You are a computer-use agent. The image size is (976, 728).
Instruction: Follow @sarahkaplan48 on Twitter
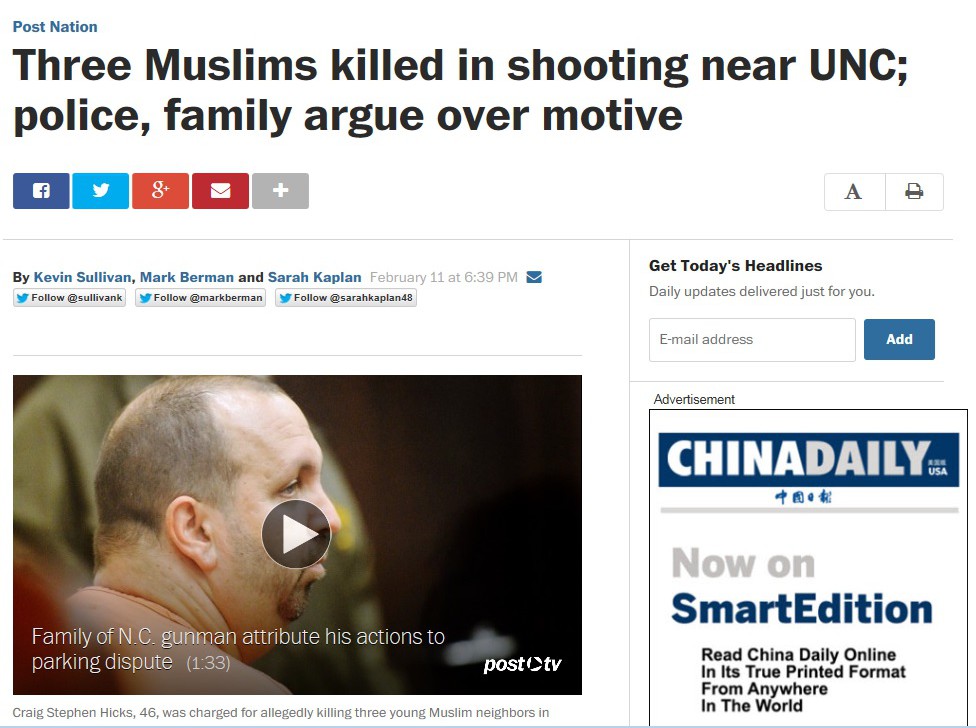(x=346, y=298)
